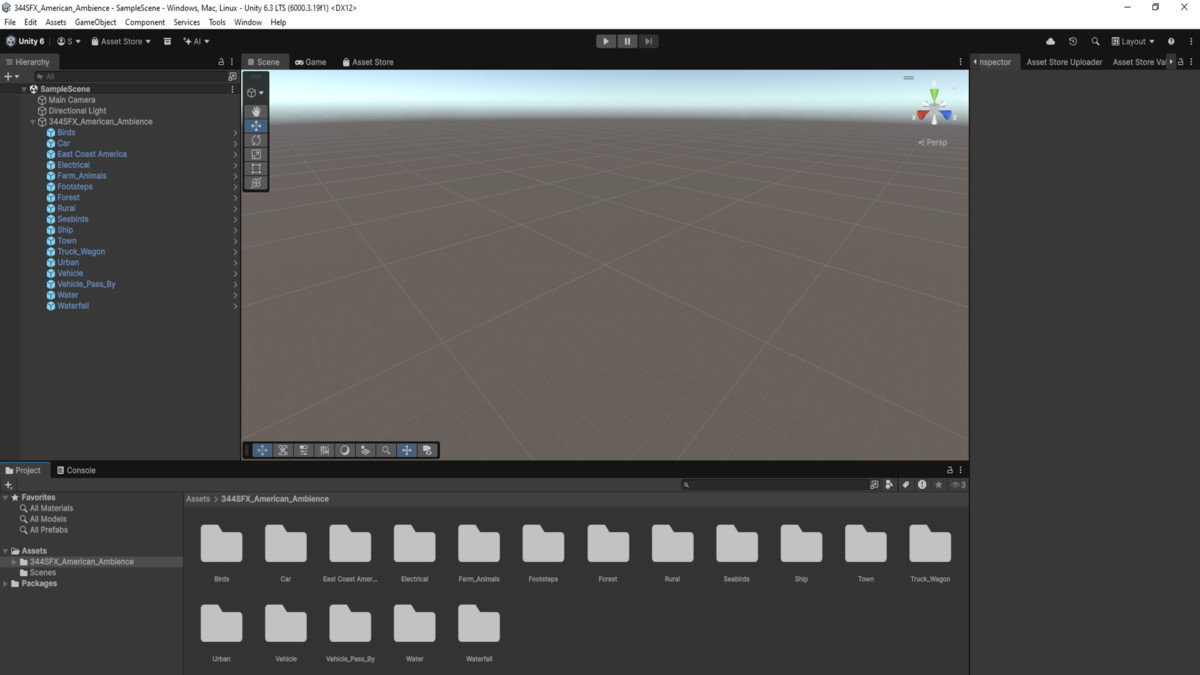Image resolution: width=1200 pixels, height=675 pixels.
Task: Collapse the 344SFX_American_Ambience hierarchy object
Action: pyautogui.click(x=32, y=122)
